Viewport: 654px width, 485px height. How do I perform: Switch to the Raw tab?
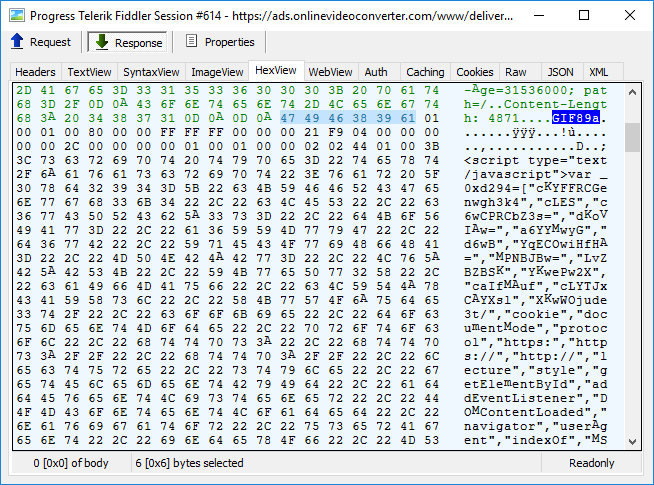pyautogui.click(x=516, y=72)
